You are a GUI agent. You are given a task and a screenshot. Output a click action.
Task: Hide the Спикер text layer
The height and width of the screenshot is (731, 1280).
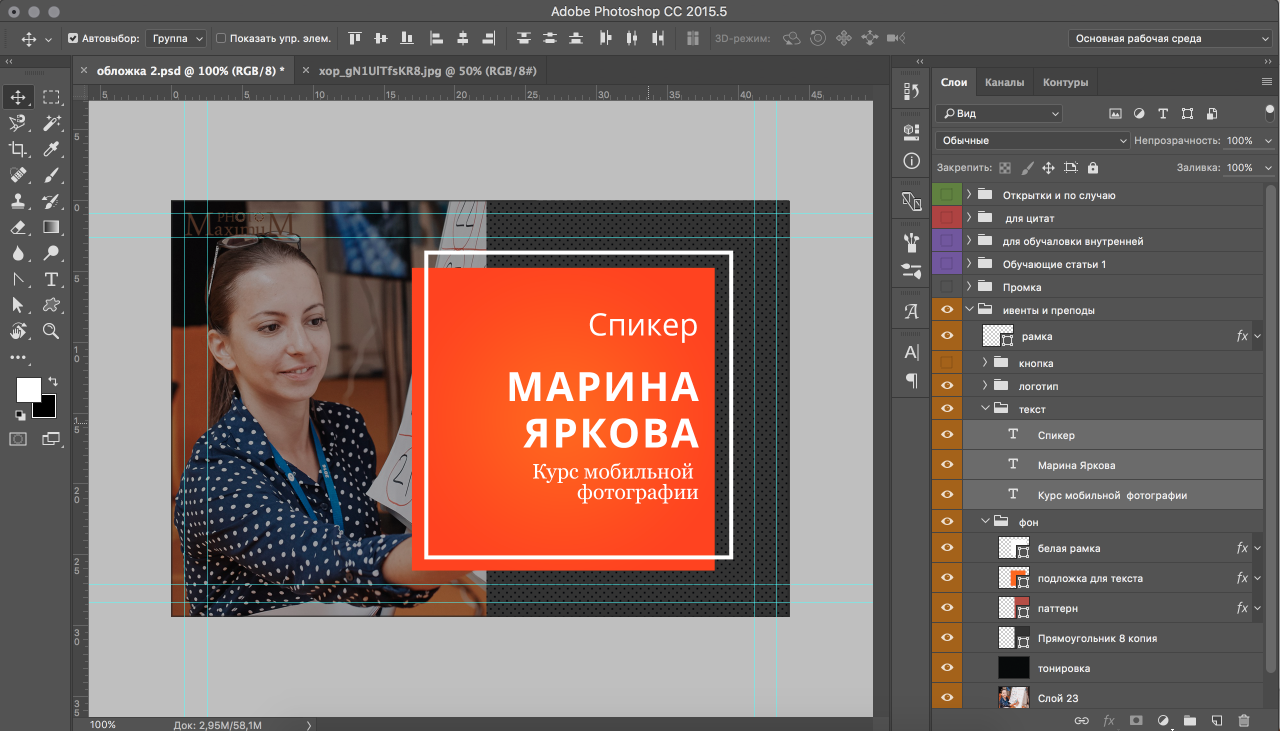pos(947,435)
